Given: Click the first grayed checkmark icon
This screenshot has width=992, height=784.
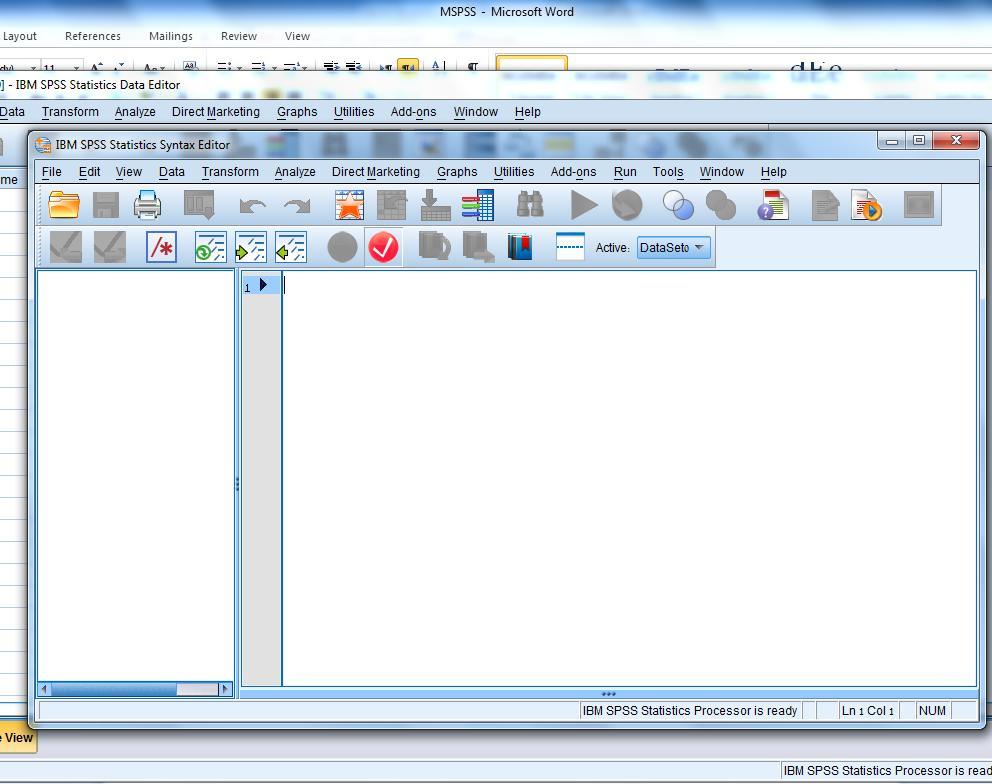Looking at the screenshot, I should pyautogui.click(x=66, y=247).
